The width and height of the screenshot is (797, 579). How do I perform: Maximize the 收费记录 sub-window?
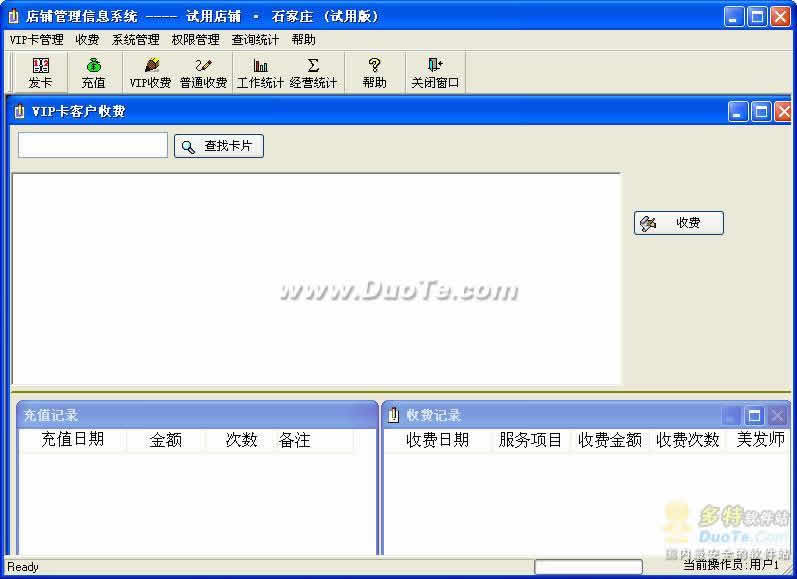tap(755, 415)
